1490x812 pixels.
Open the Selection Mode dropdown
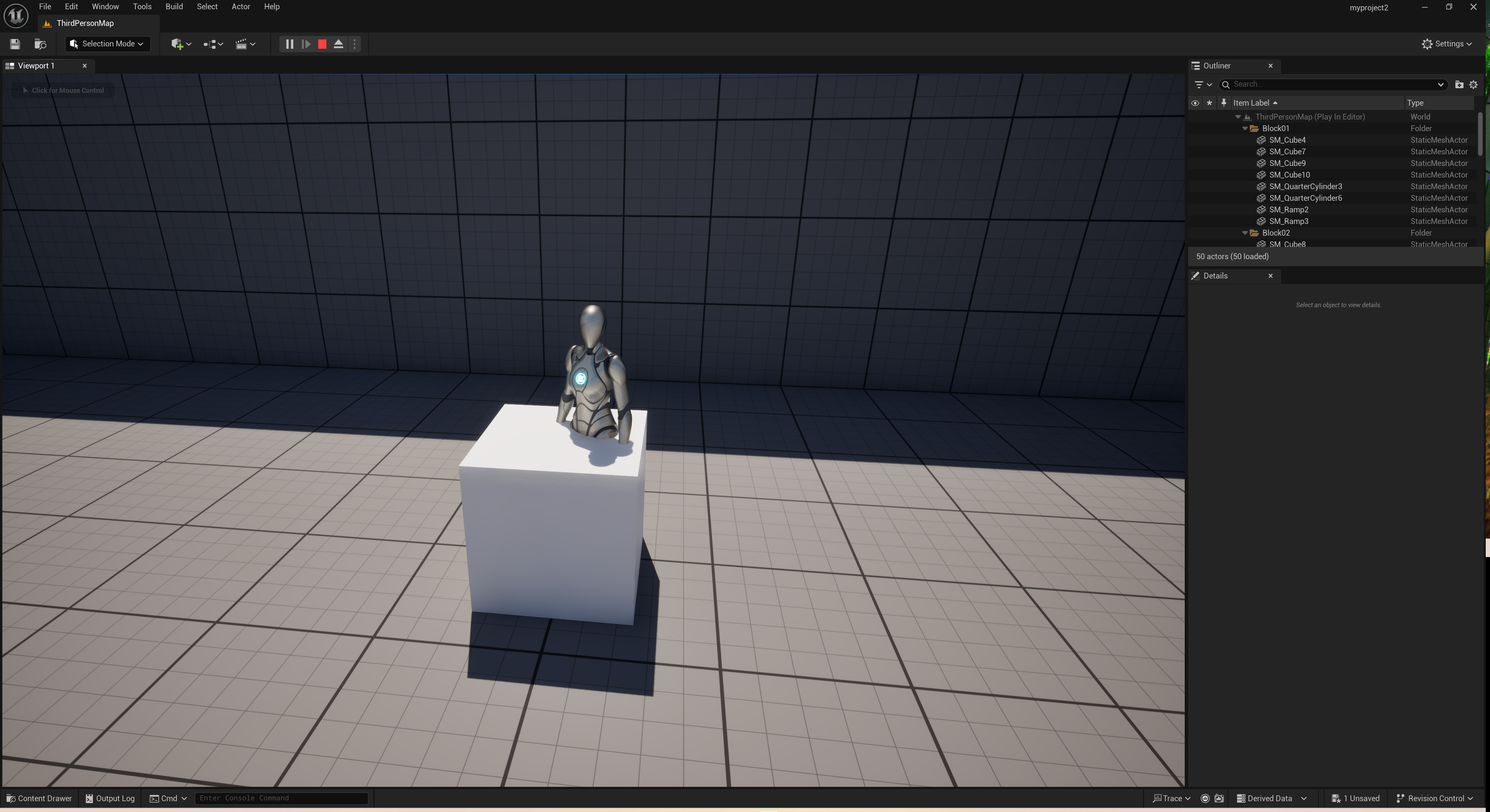click(x=108, y=44)
